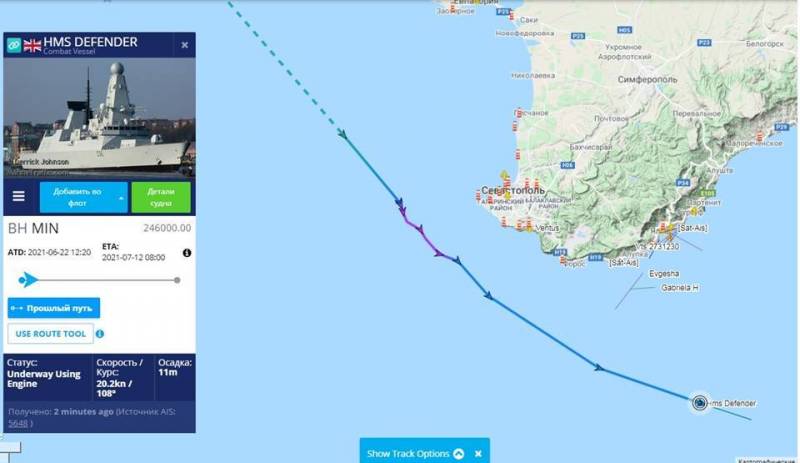
Task: Add vessel to fleet with Добавить во флот
Action: 77,197
